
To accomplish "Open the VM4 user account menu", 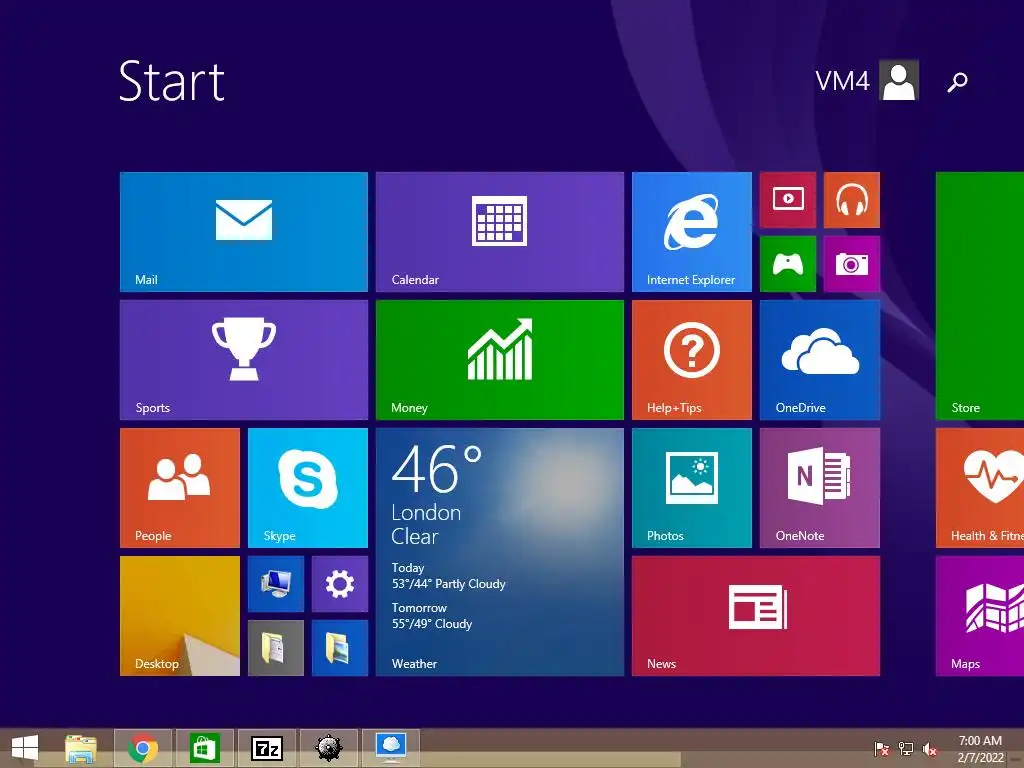I will coord(867,80).
